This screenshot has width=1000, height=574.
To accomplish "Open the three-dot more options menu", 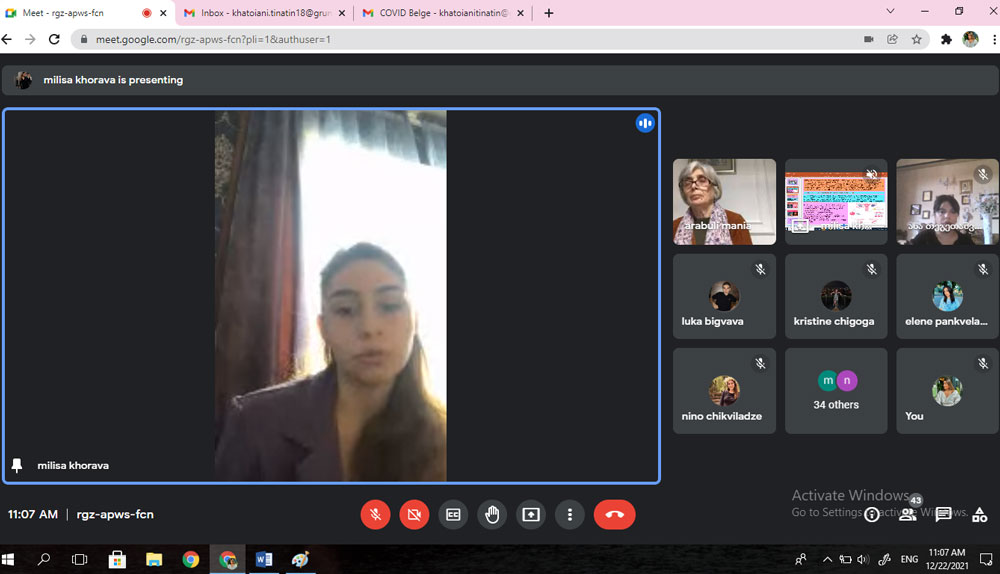I will pyautogui.click(x=570, y=514).
